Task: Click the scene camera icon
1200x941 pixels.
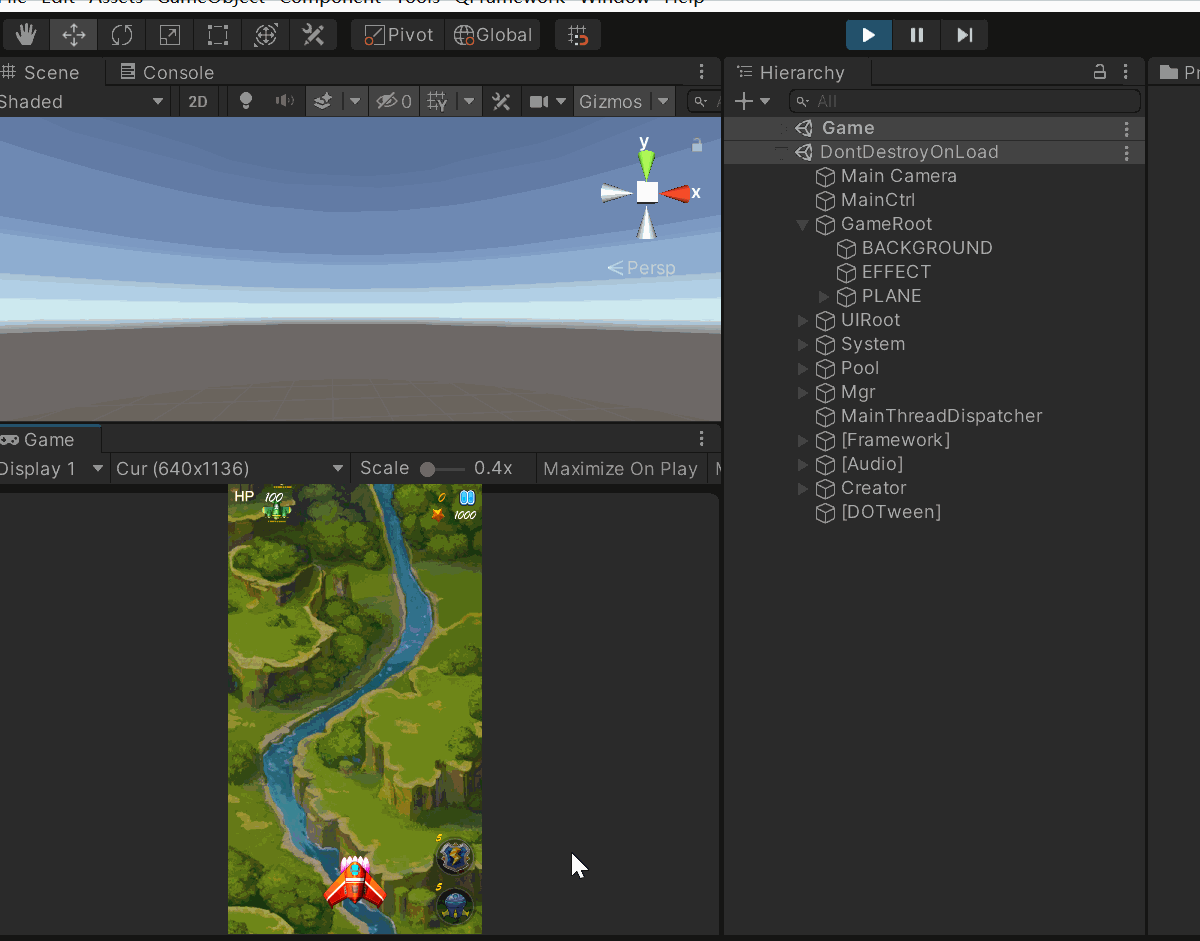Action: tap(539, 101)
